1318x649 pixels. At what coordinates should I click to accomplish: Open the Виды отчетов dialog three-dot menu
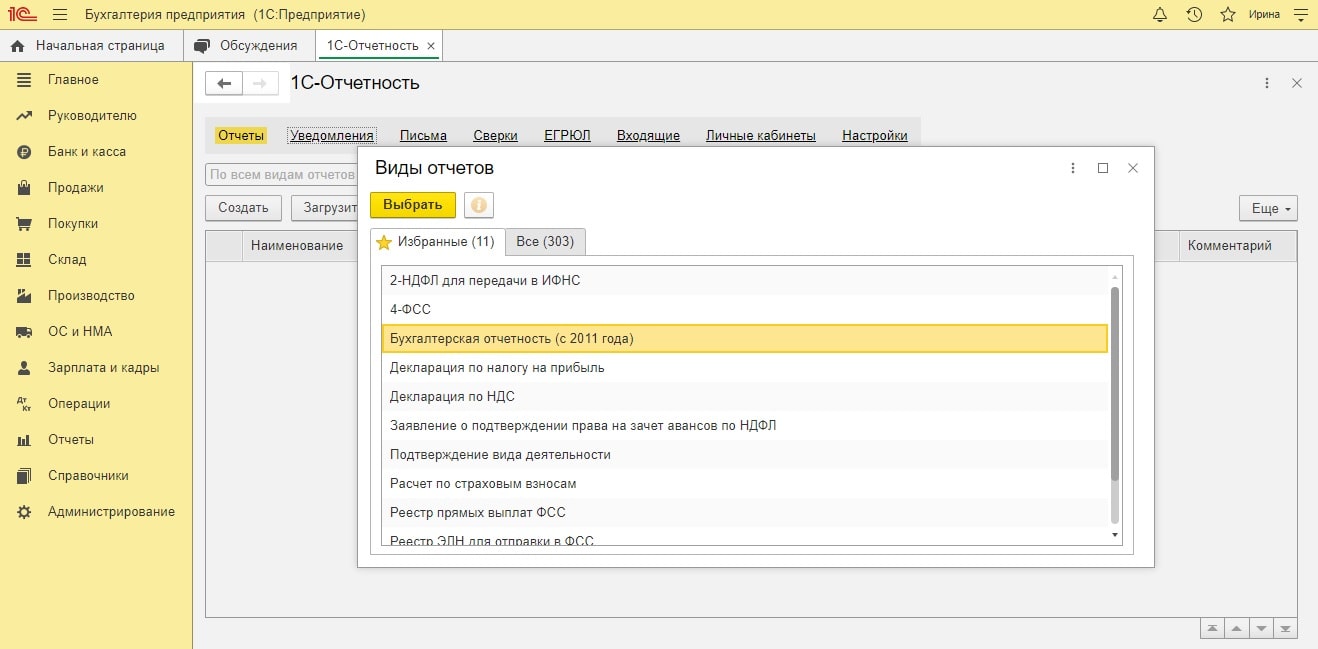coord(1073,168)
